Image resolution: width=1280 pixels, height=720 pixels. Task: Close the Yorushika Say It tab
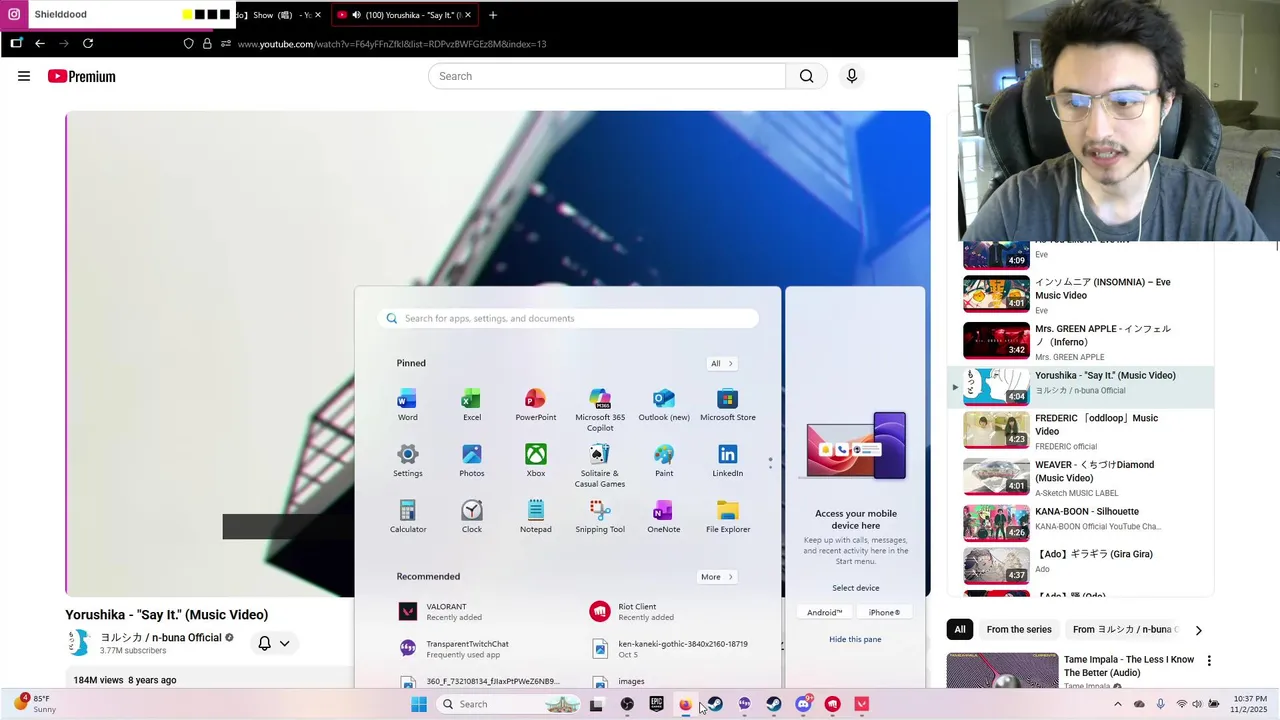pyautogui.click(x=467, y=15)
